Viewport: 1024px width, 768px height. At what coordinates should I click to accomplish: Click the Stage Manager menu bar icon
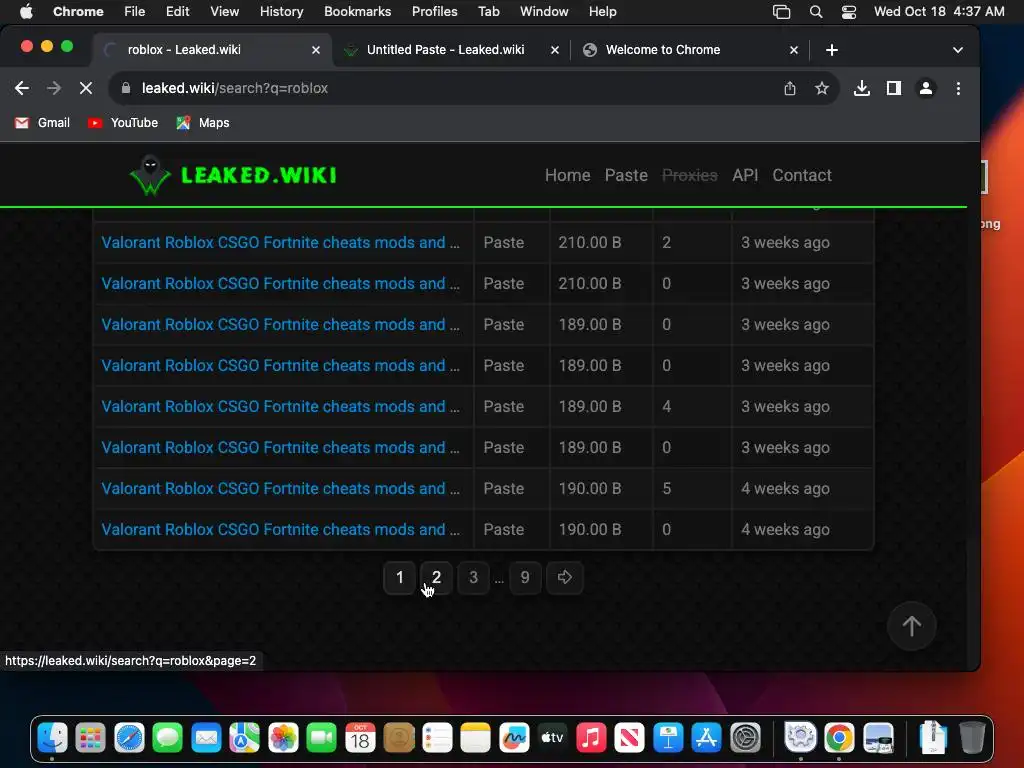click(x=781, y=11)
